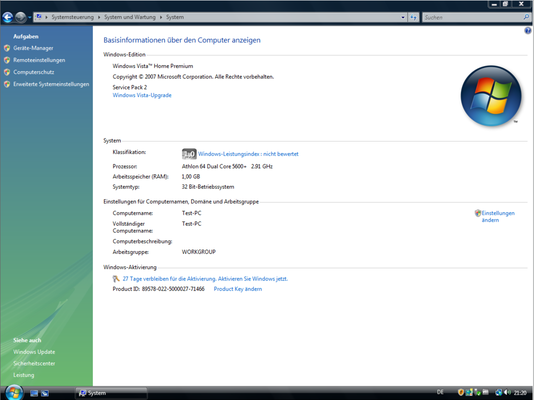Click the network globe tray icon
The height and width of the screenshot is (400, 534).
pos(499,393)
